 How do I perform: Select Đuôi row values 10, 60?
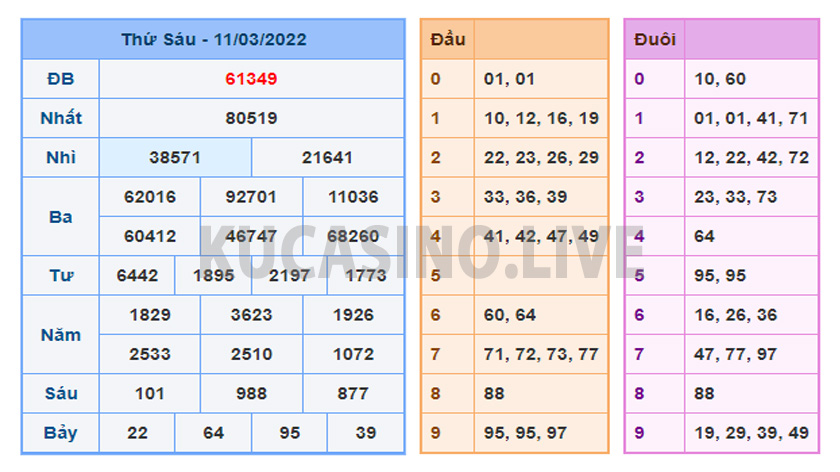[720, 79]
